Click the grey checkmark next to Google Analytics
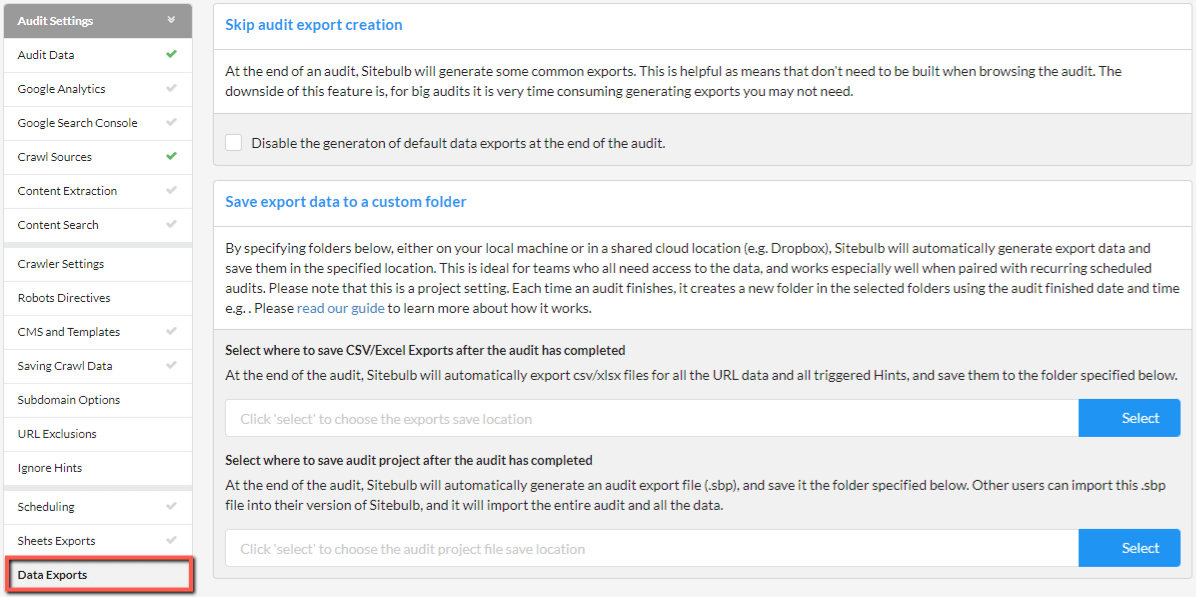This screenshot has width=1196, height=597. 172,88
